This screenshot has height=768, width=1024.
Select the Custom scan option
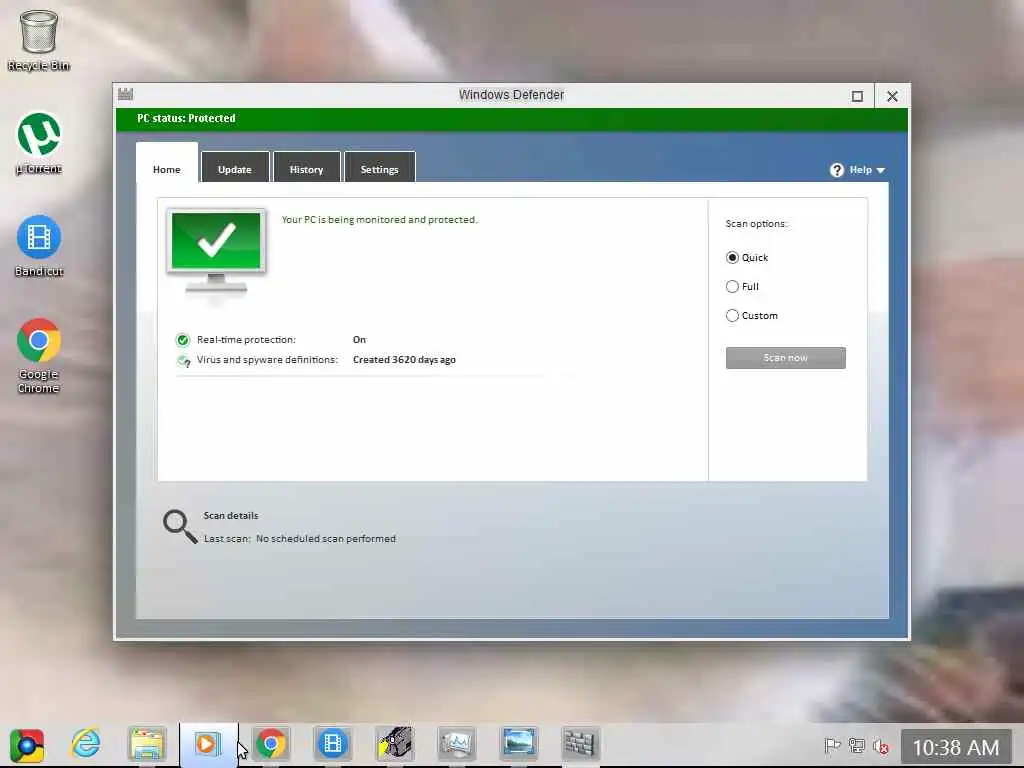752,316
